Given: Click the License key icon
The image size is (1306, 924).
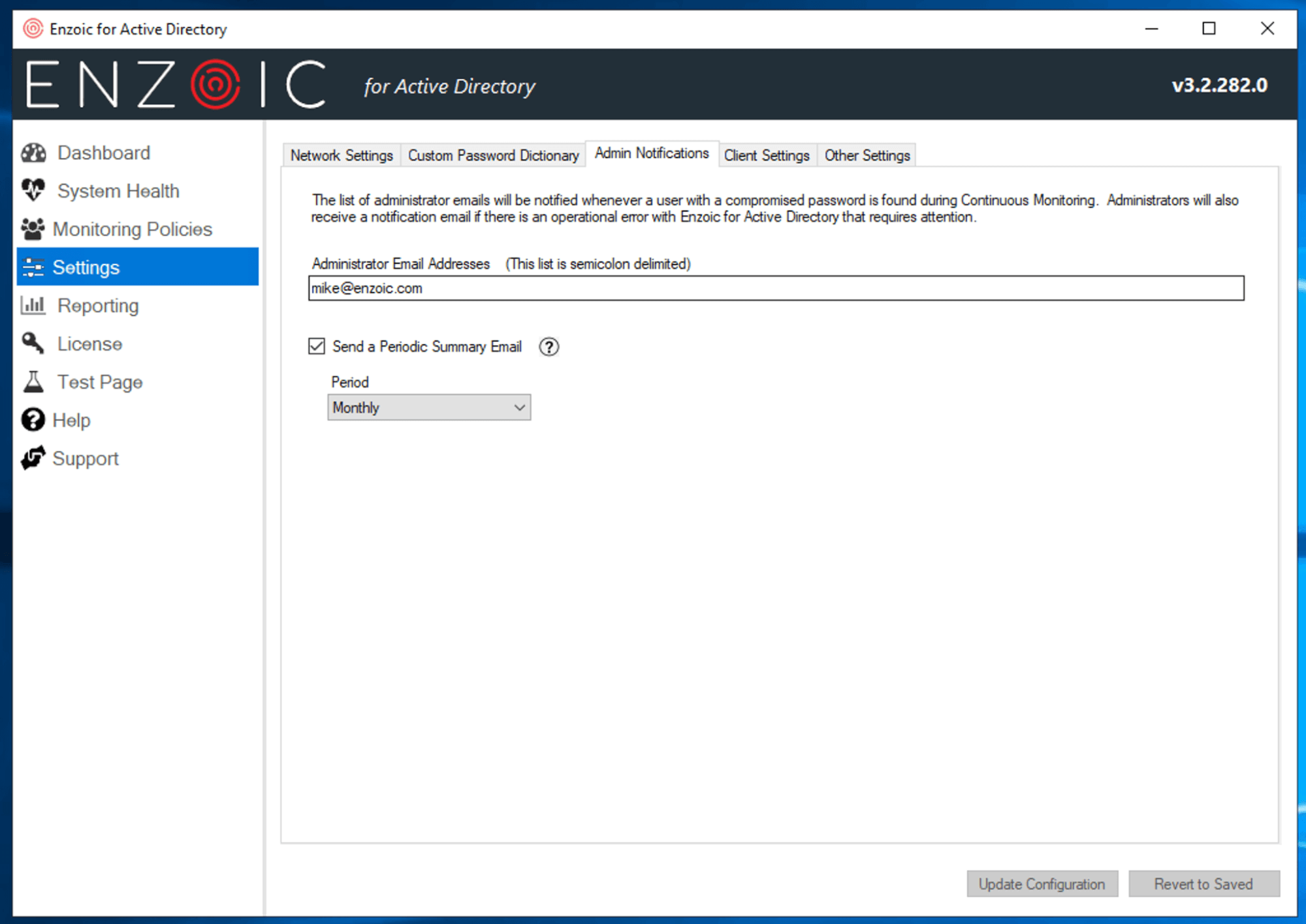Looking at the screenshot, I should (x=33, y=343).
